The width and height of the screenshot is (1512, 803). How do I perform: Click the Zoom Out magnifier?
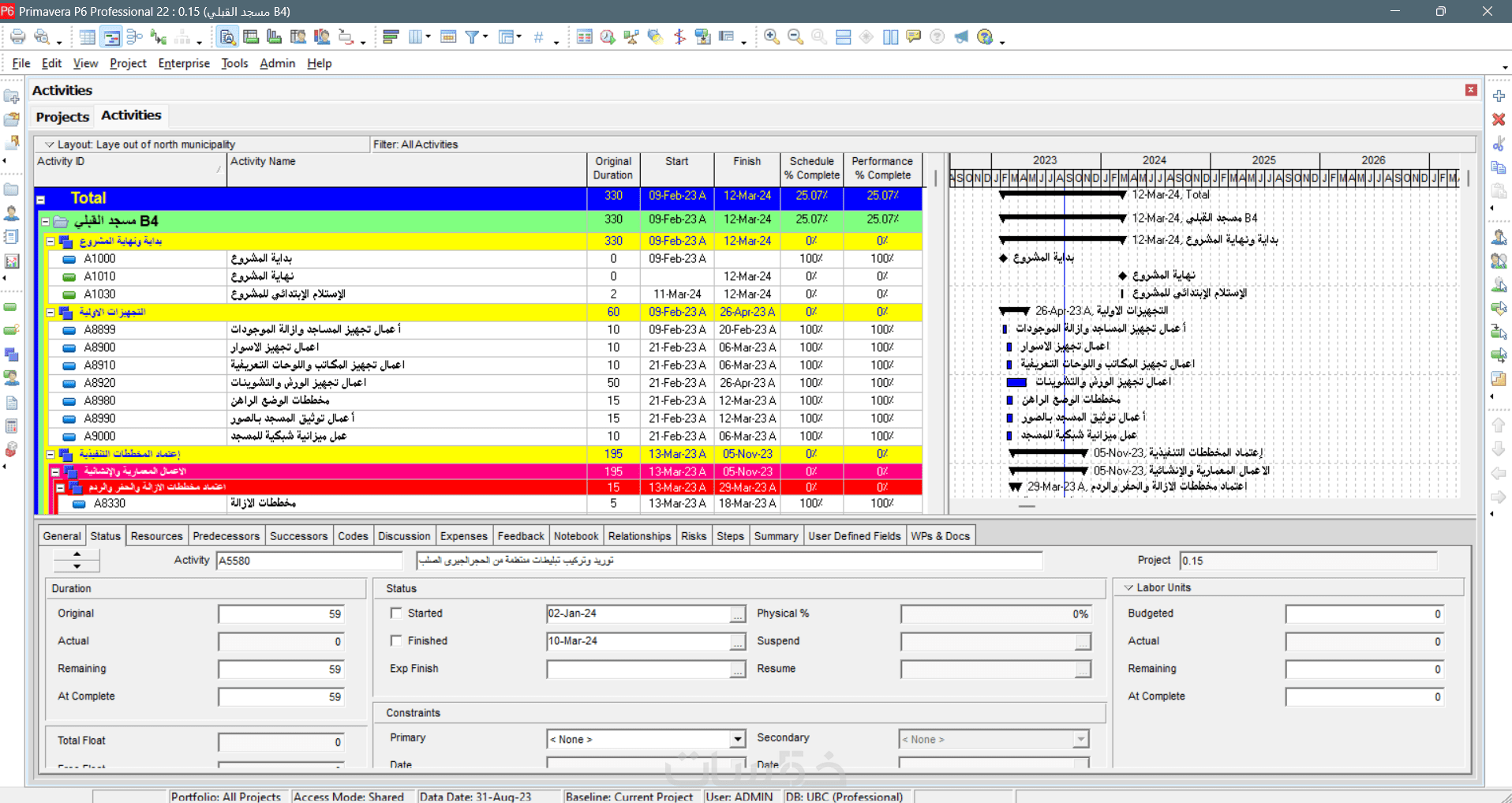(795, 37)
